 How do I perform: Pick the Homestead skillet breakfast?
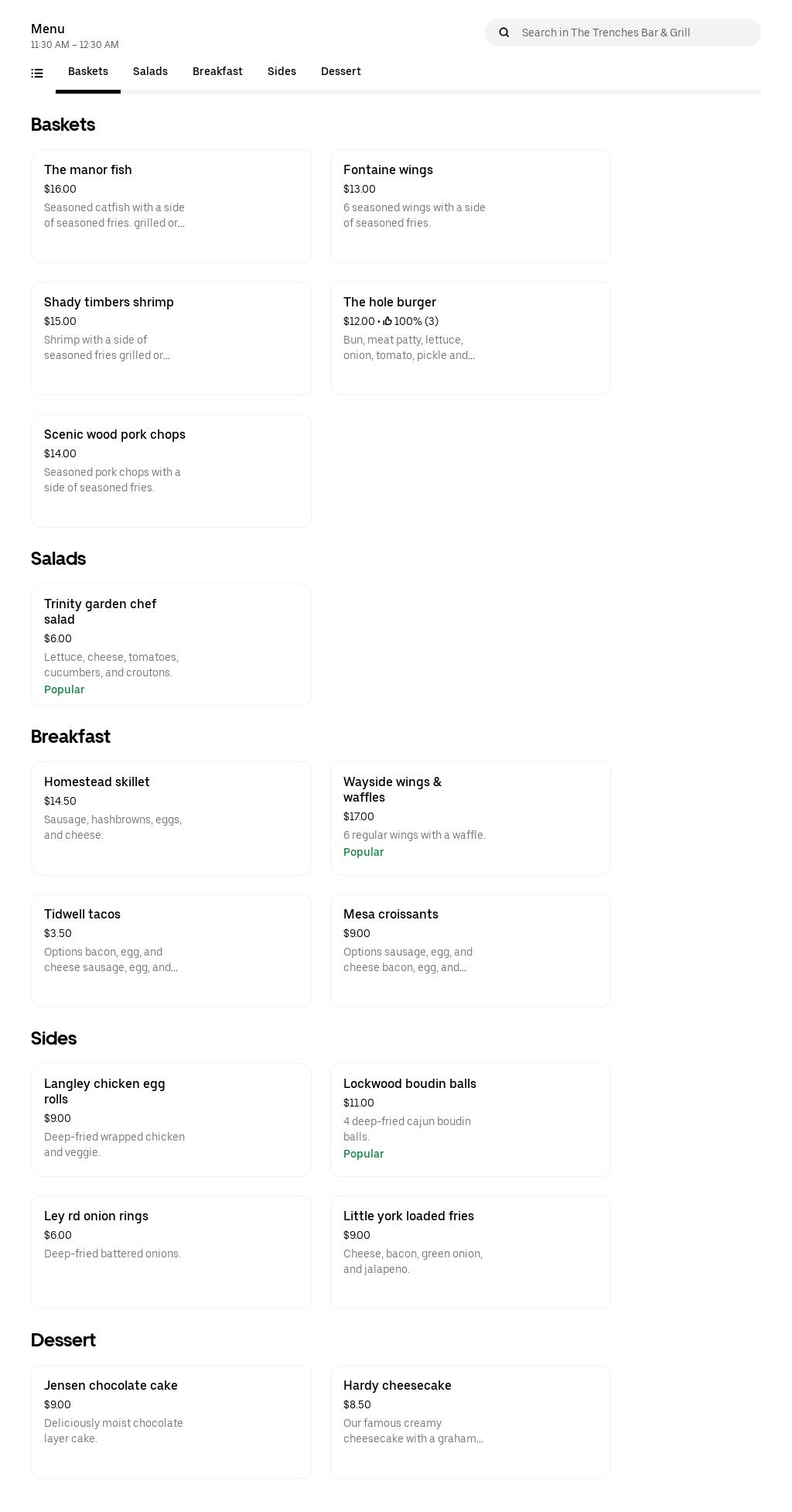click(171, 818)
